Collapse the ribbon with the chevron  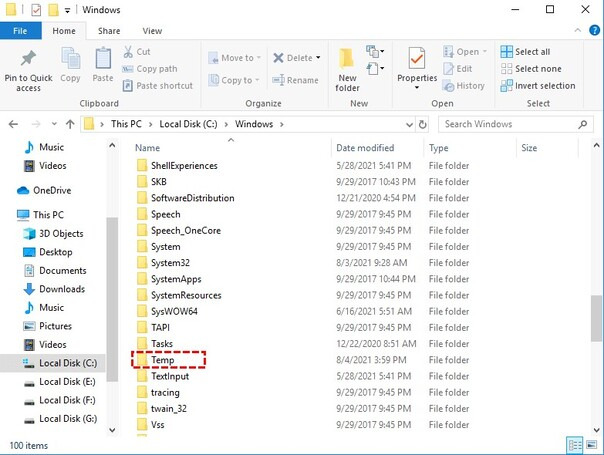click(577, 30)
